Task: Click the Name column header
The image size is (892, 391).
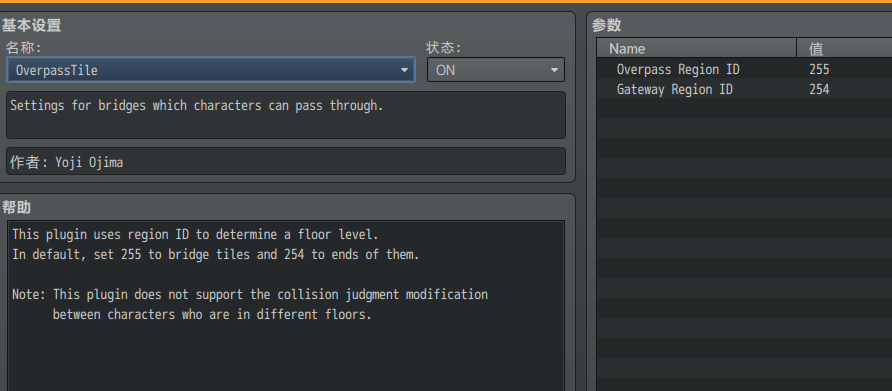Action: (696, 48)
